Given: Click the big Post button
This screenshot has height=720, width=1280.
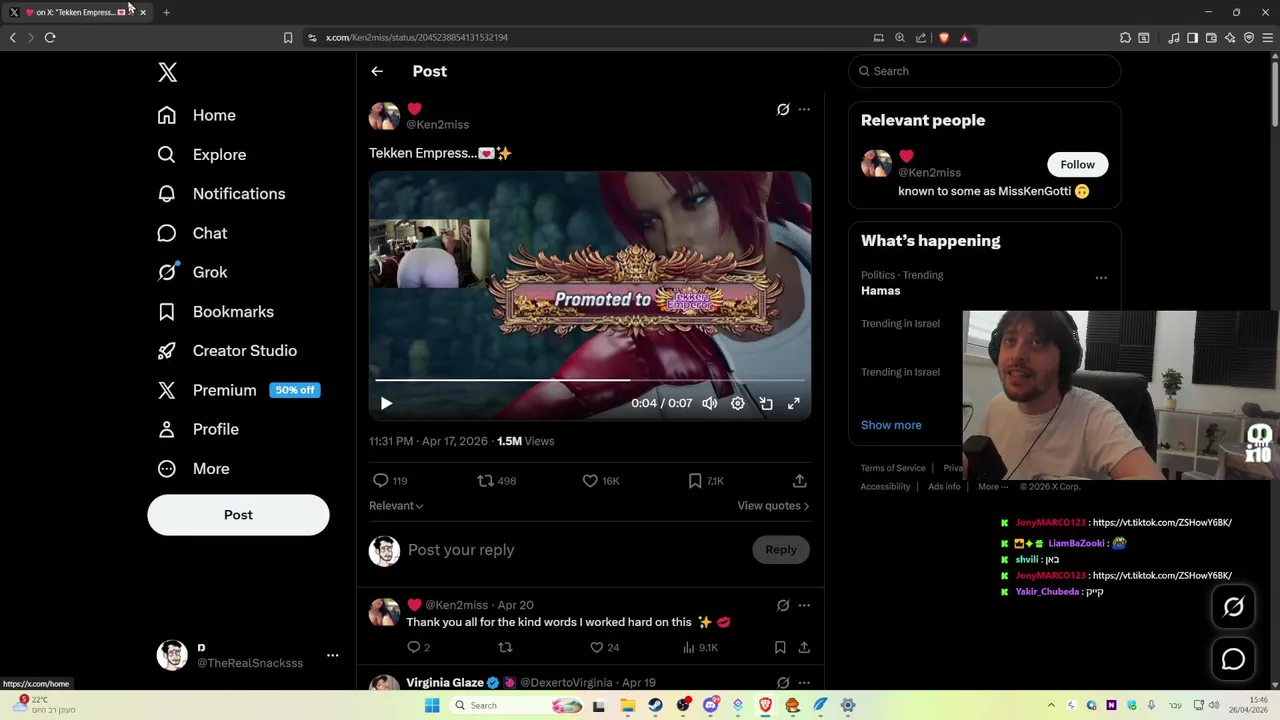Looking at the screenshot, I should (x=238, y=515).
